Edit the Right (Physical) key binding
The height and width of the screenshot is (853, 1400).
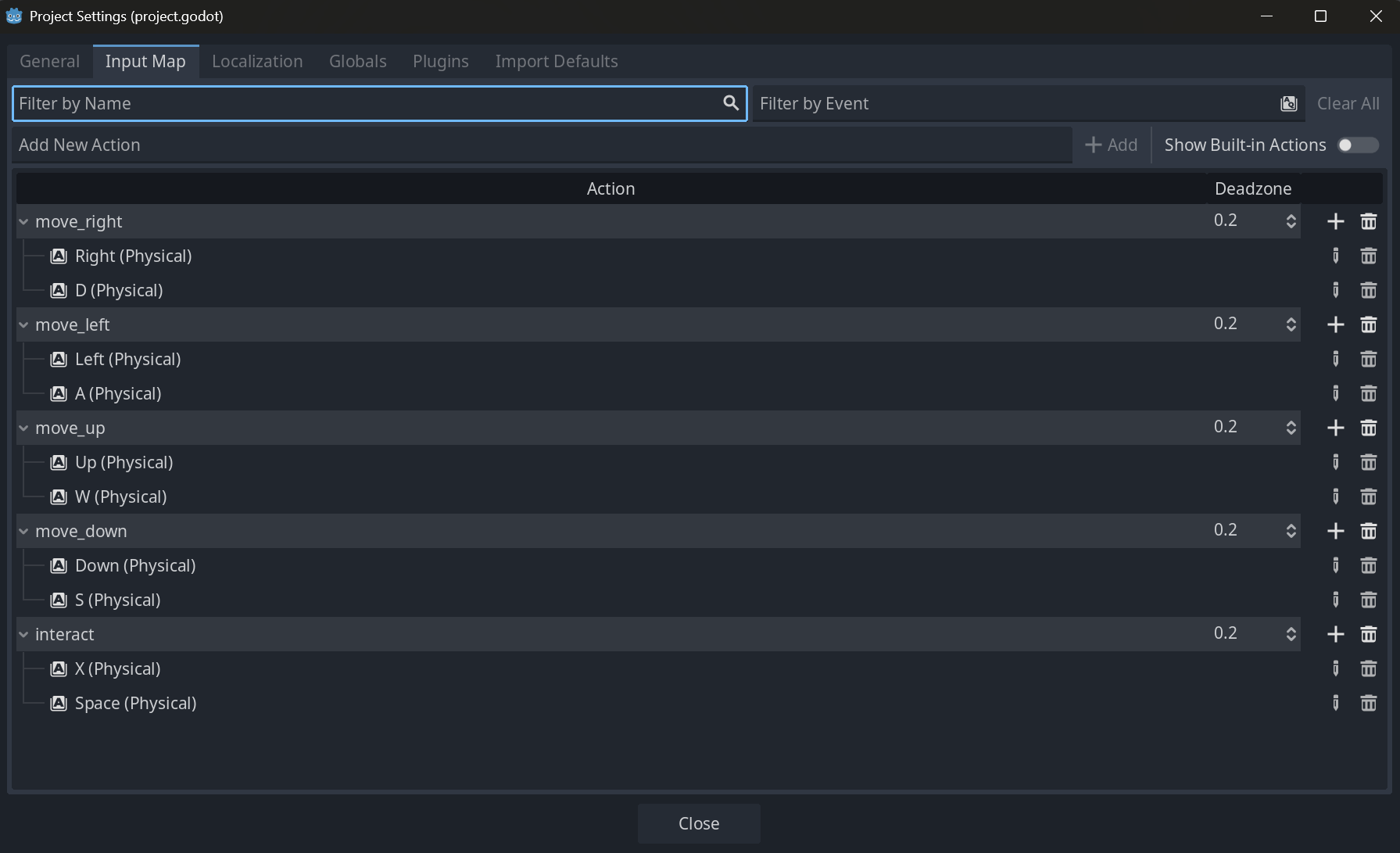1335,256
